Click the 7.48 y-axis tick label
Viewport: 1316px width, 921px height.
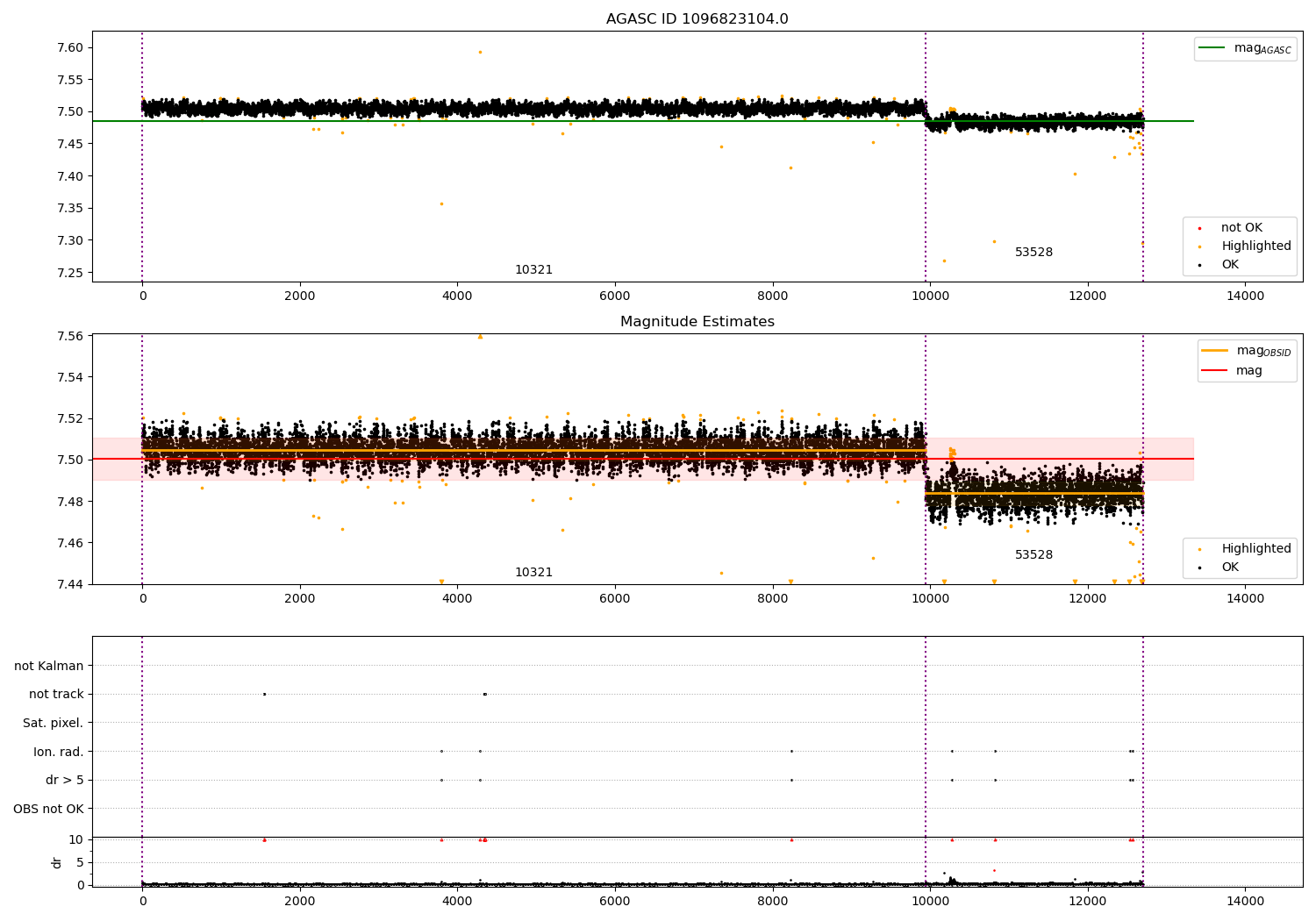click(68, 502)
